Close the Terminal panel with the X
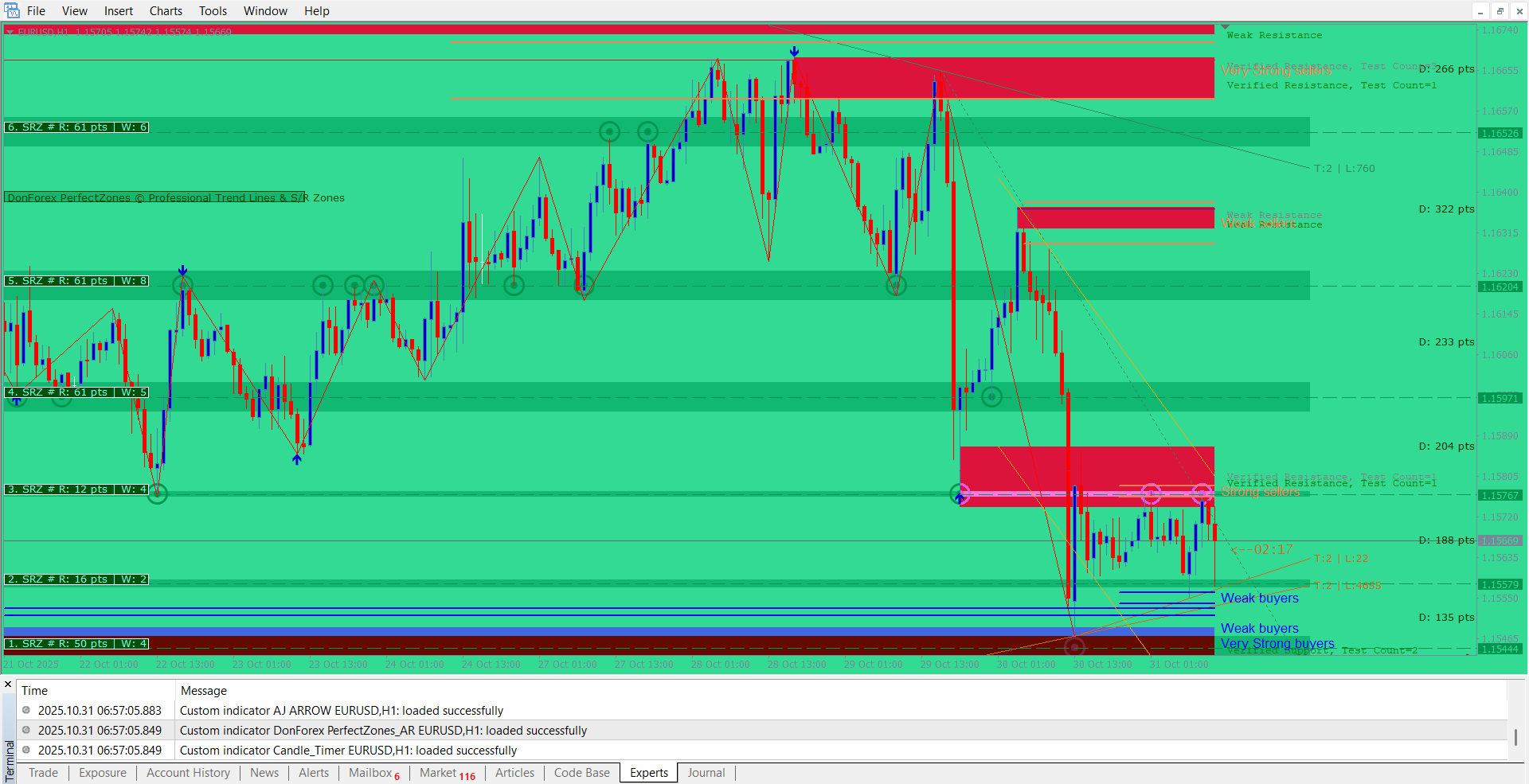1529x784 pixels. click(8, 685)
